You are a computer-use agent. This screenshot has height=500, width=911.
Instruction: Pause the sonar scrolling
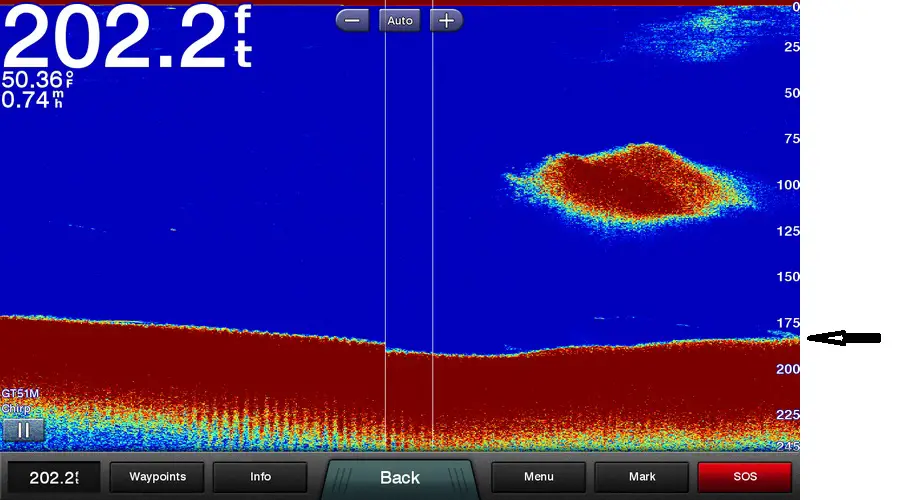pos(22,430)
